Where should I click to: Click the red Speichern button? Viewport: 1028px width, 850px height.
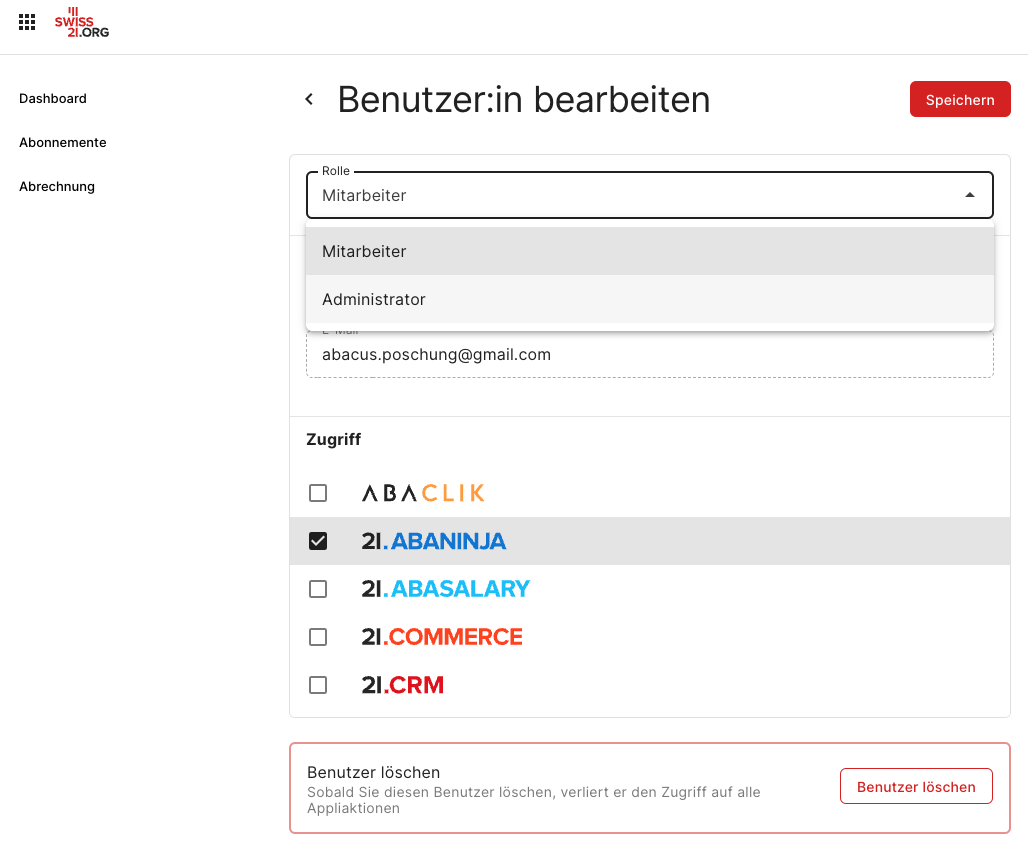(x=960, y=100)
